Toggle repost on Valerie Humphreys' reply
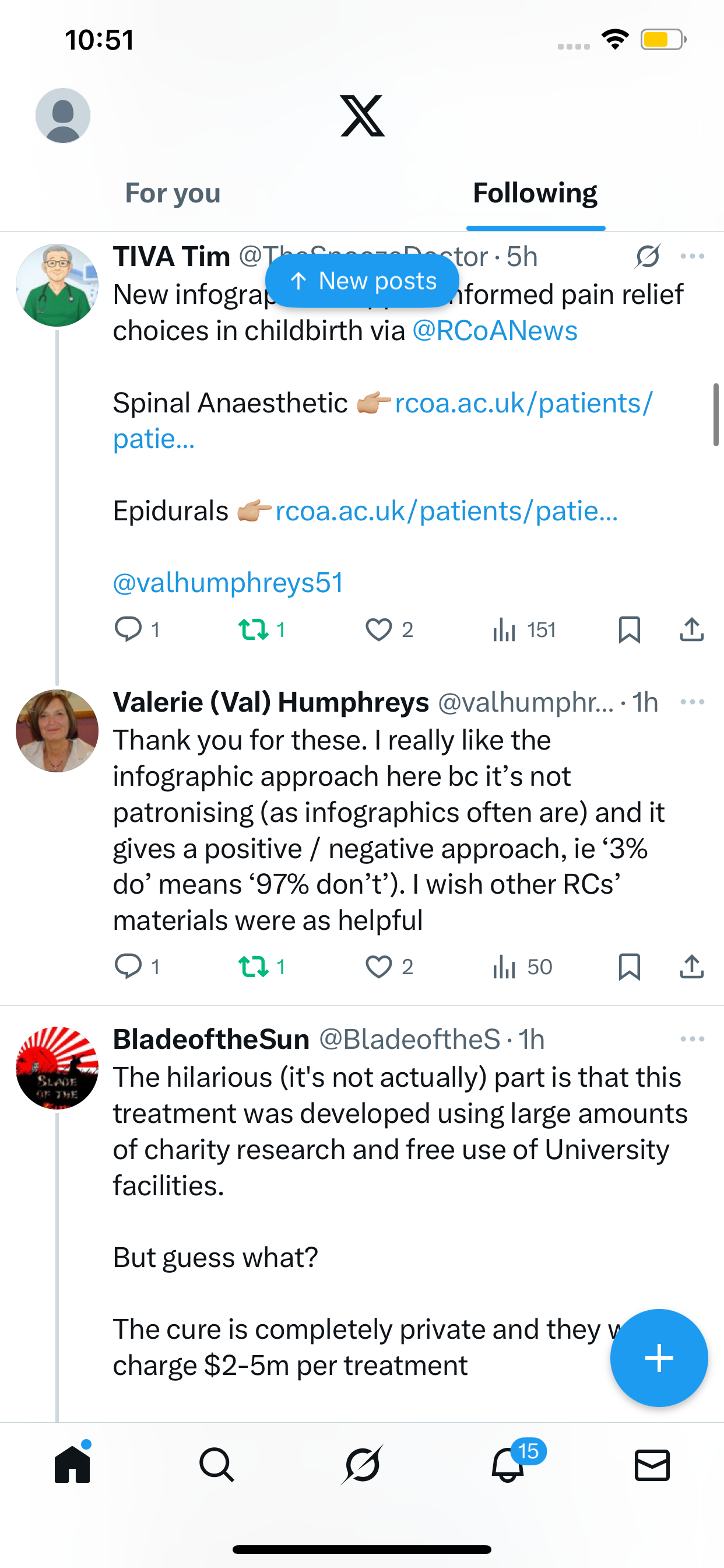Image resolution: width=724 pixels, height=1568 pixels. pyautogui.click(x=253, y=967)
